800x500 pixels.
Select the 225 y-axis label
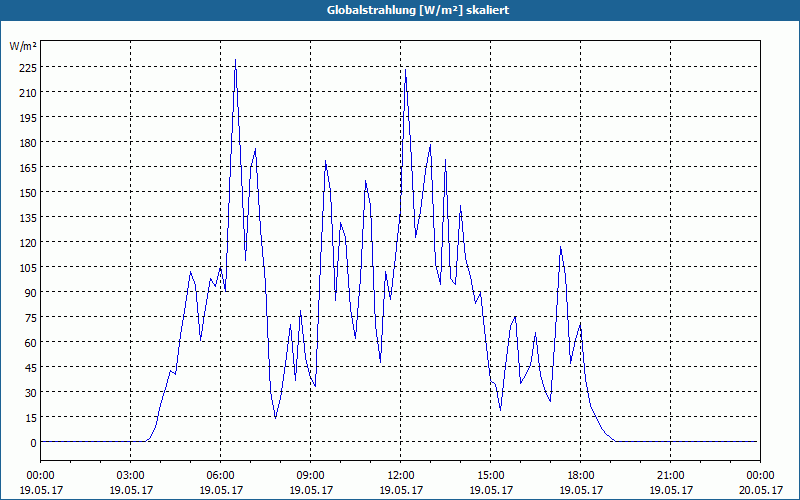(28, 67)
